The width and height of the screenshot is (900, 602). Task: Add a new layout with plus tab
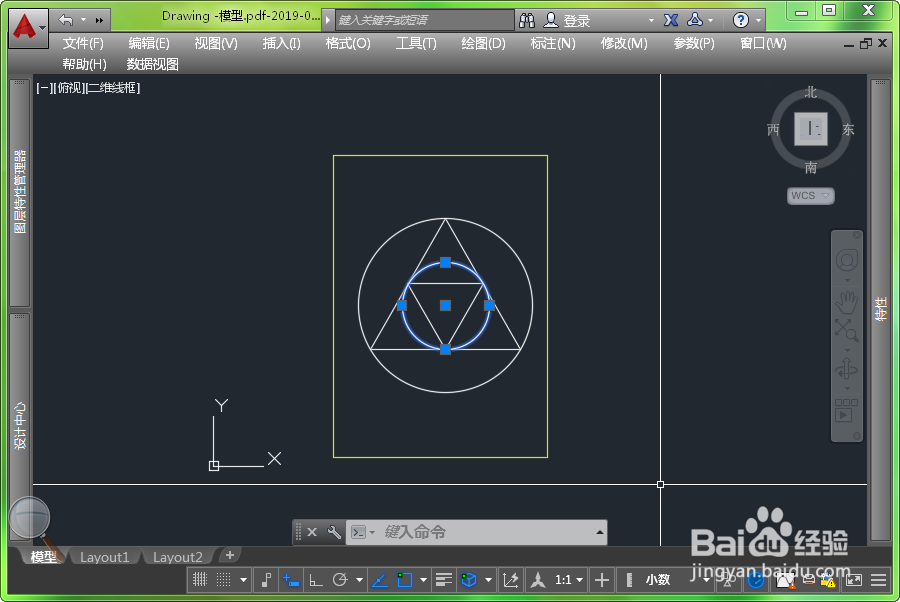pos(230,555)
